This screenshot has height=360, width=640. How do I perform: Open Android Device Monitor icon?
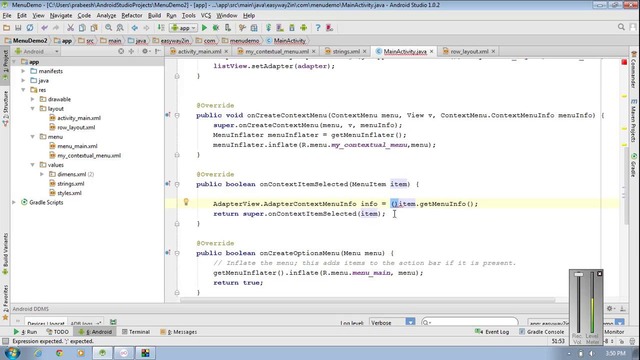[304, 28]
